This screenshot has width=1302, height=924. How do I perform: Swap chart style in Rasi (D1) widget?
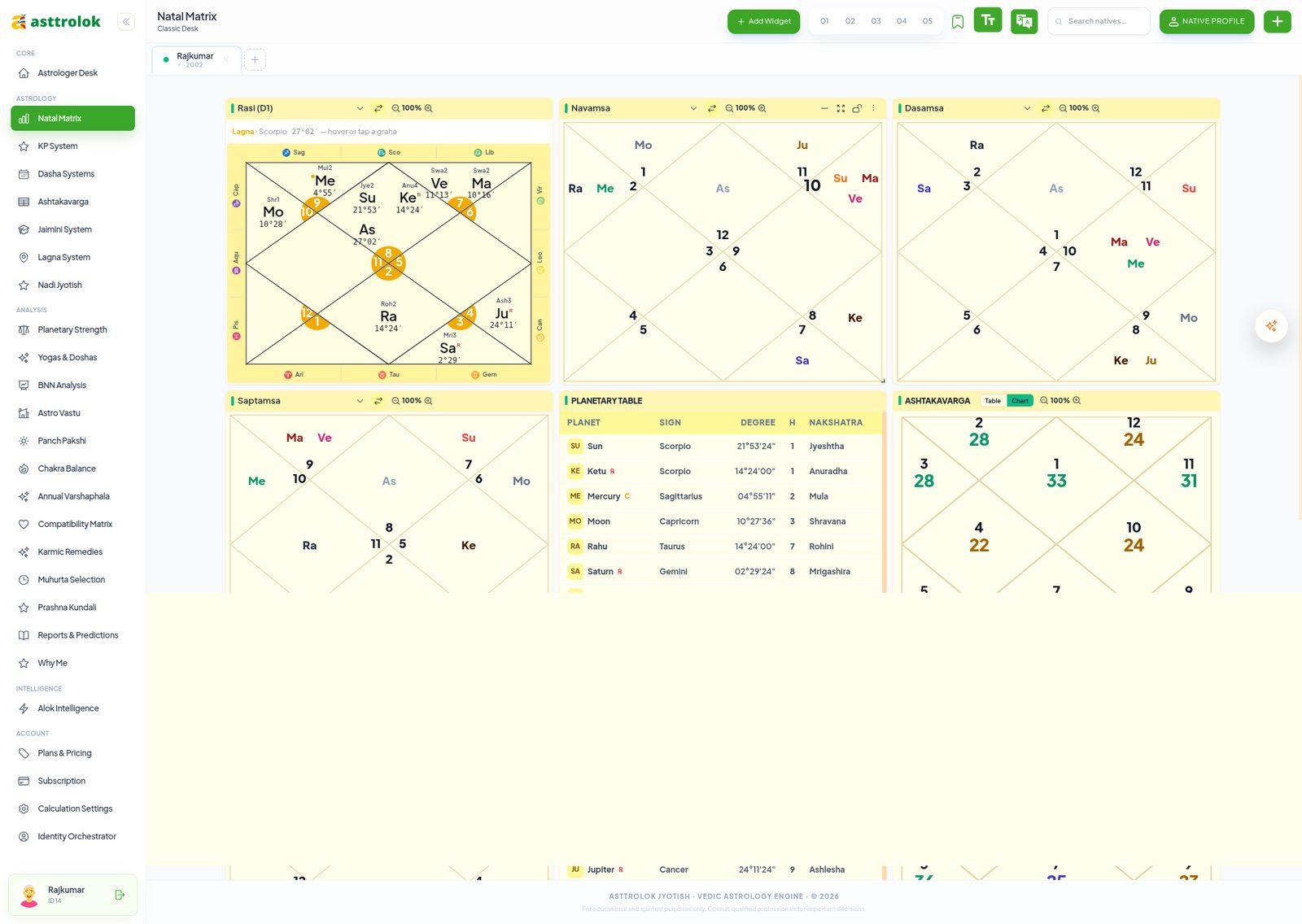(x=378, y=108)
